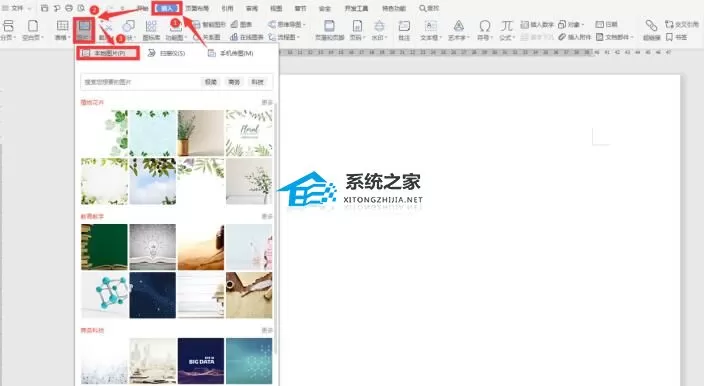Open the Insert ribbon tab
The width and height of the screenshot is (705, 386).
pos(167,8)
